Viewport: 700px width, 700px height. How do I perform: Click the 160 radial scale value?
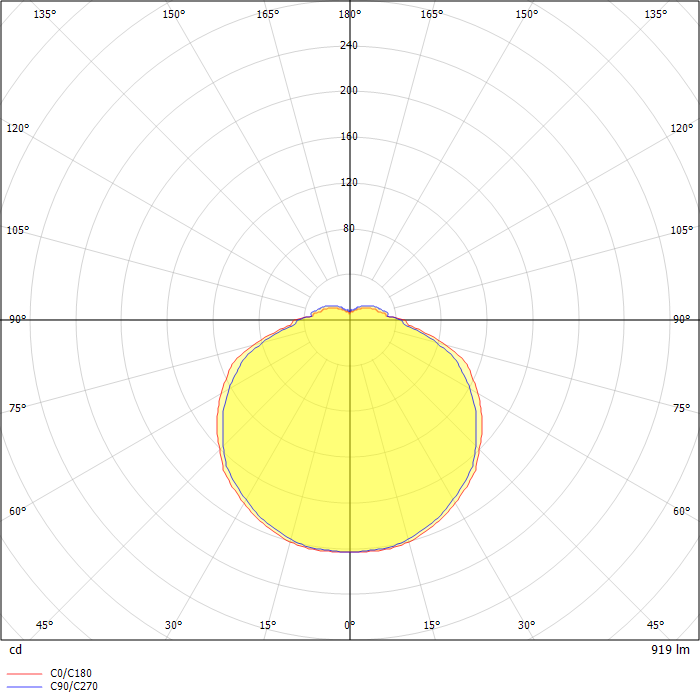(x=349, y=137)
